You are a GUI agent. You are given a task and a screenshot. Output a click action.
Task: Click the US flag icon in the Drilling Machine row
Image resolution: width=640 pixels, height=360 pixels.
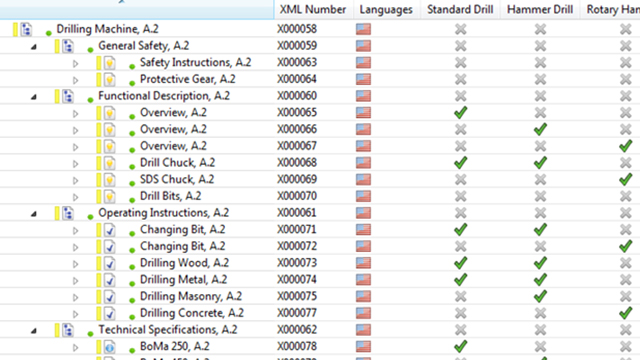(363, 29)
